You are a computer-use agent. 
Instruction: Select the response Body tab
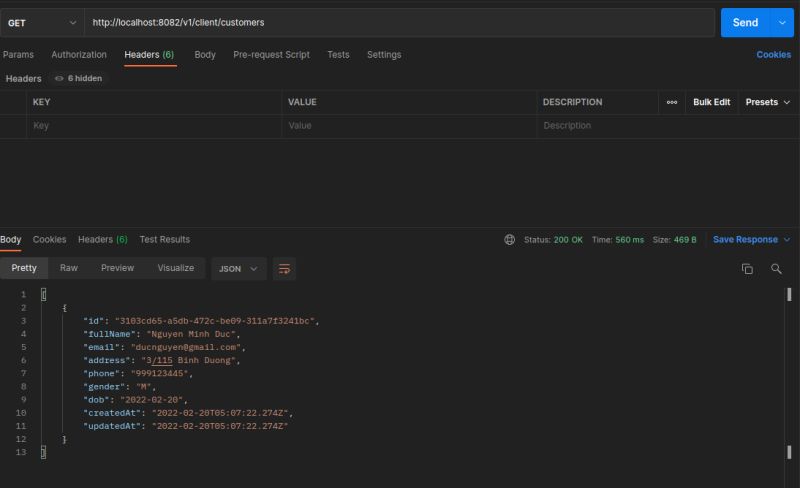[x=11, y=239]
